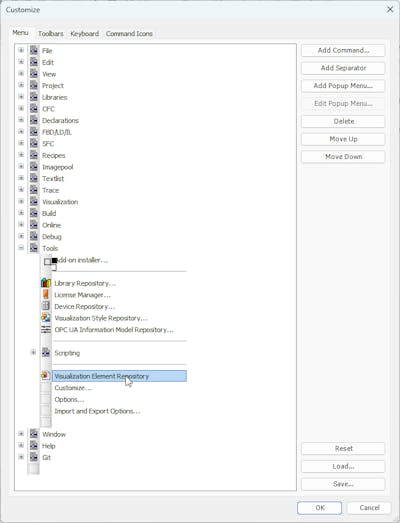Expand the Scripting submenu node

tap(33, 352)
